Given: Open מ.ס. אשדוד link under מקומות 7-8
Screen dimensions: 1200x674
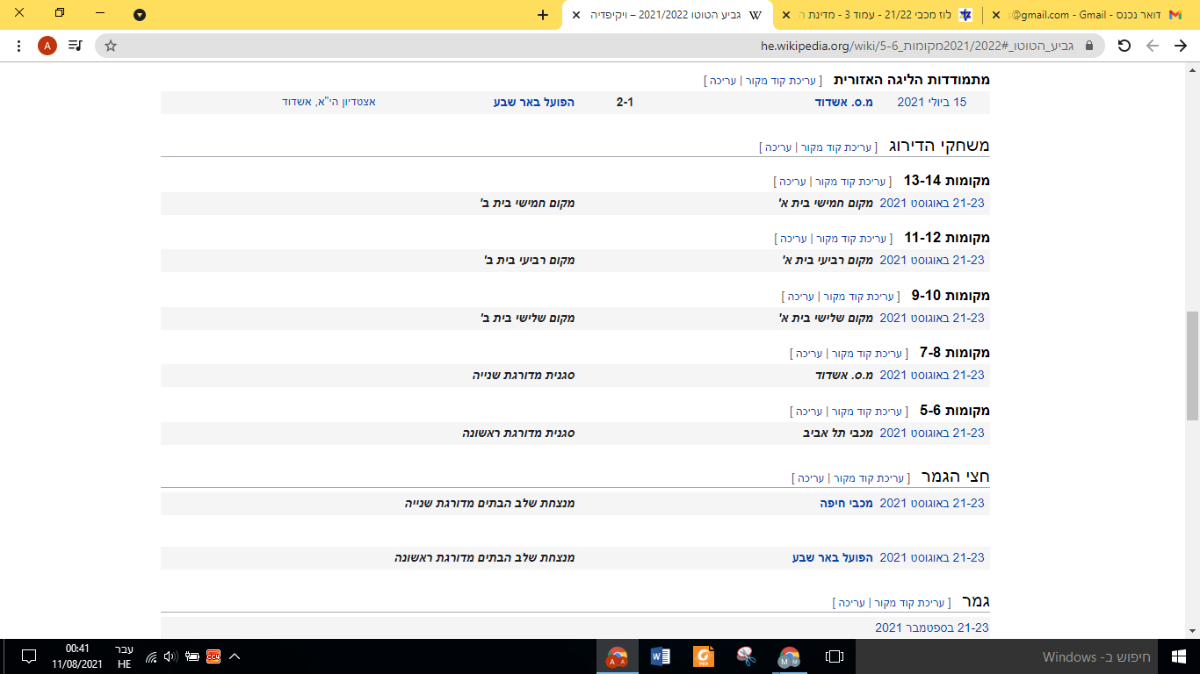Looking at the screenshot, I should point(845,375).
